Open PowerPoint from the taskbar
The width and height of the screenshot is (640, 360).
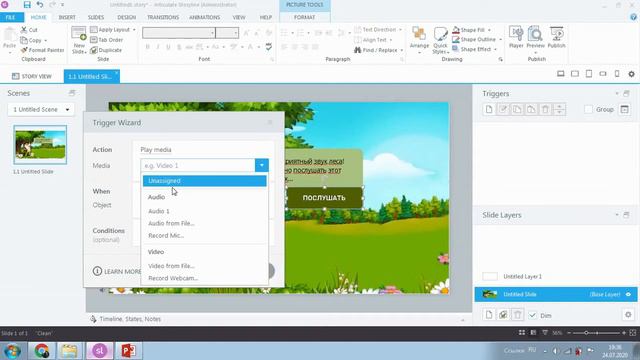coord(128,351)
